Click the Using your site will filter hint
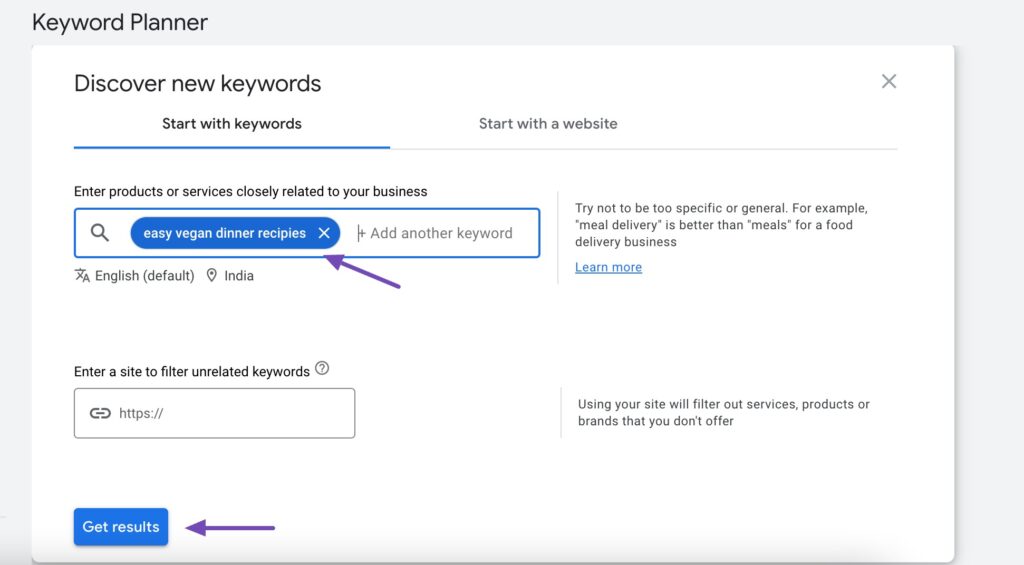This screenshot has height=565, width=1024. click(724, 413)
